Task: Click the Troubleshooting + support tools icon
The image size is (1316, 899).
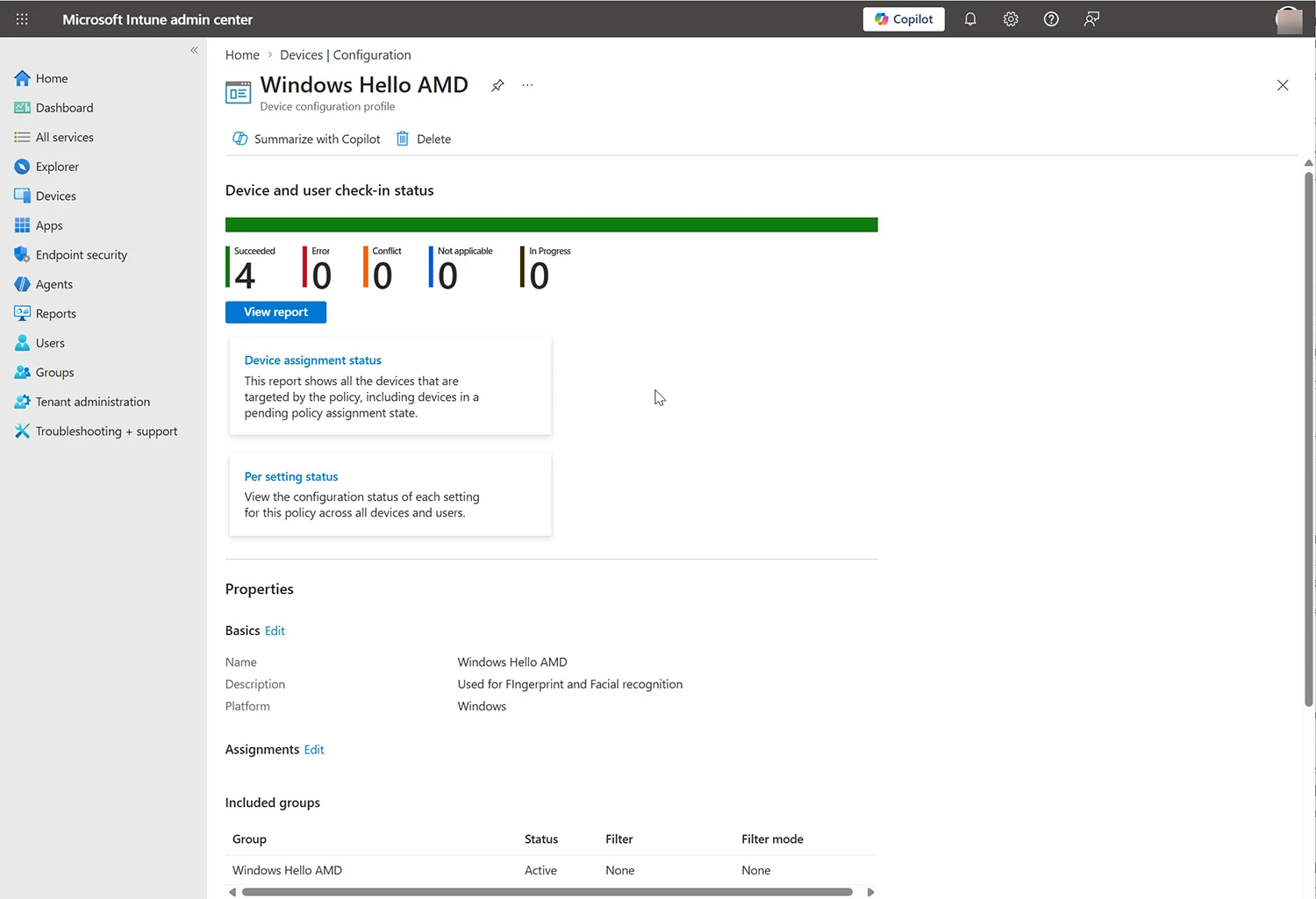Action: pos(22,431)
